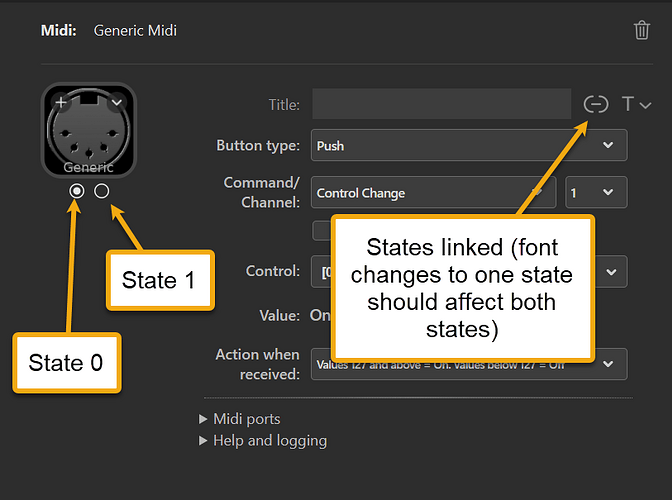
Task: Open the Control number dropdown
Action: click(469, 272)
